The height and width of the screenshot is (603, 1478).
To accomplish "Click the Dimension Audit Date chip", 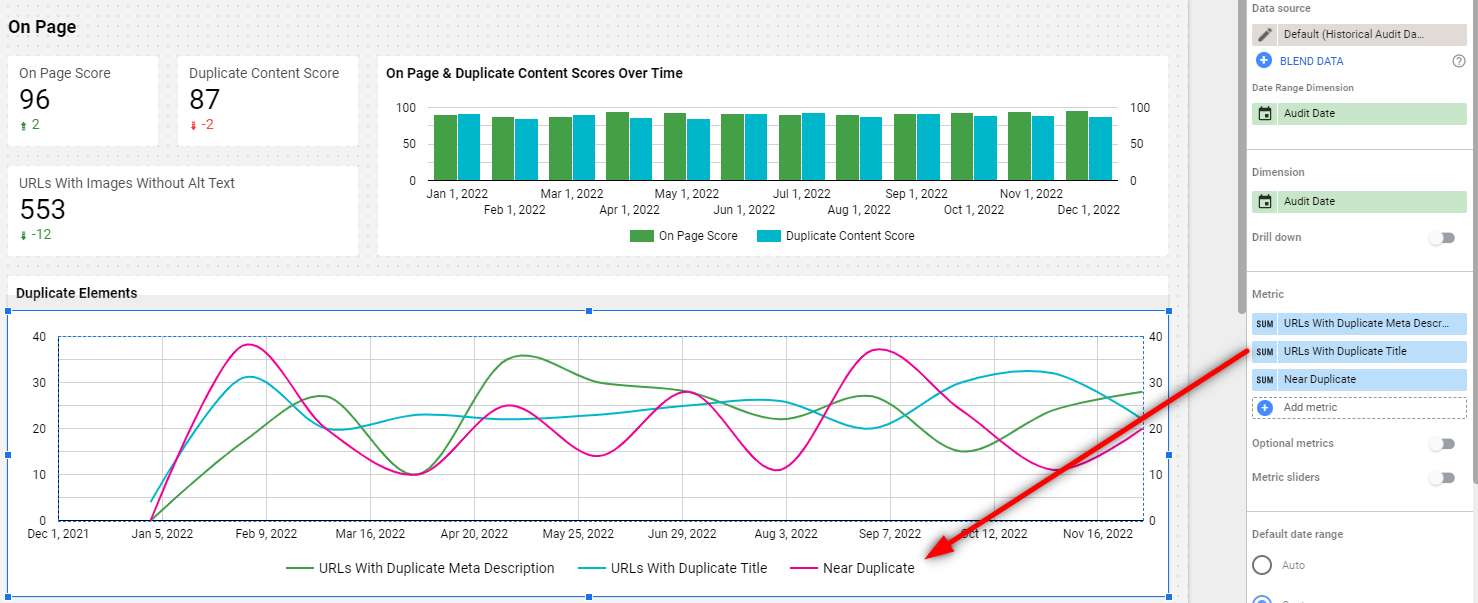I will click(1359, 202).
